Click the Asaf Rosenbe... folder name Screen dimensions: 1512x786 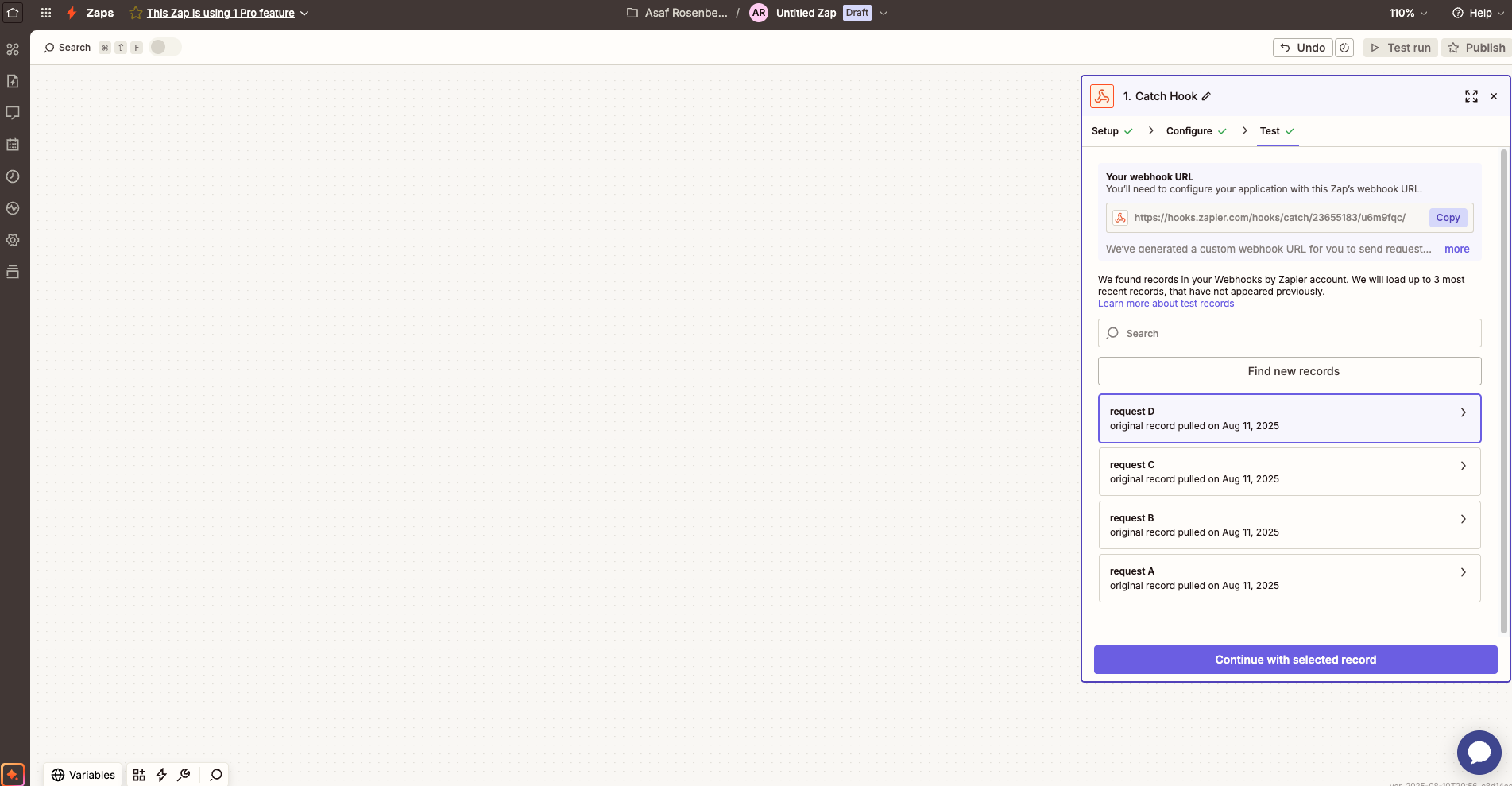click(x=686, y=13)
